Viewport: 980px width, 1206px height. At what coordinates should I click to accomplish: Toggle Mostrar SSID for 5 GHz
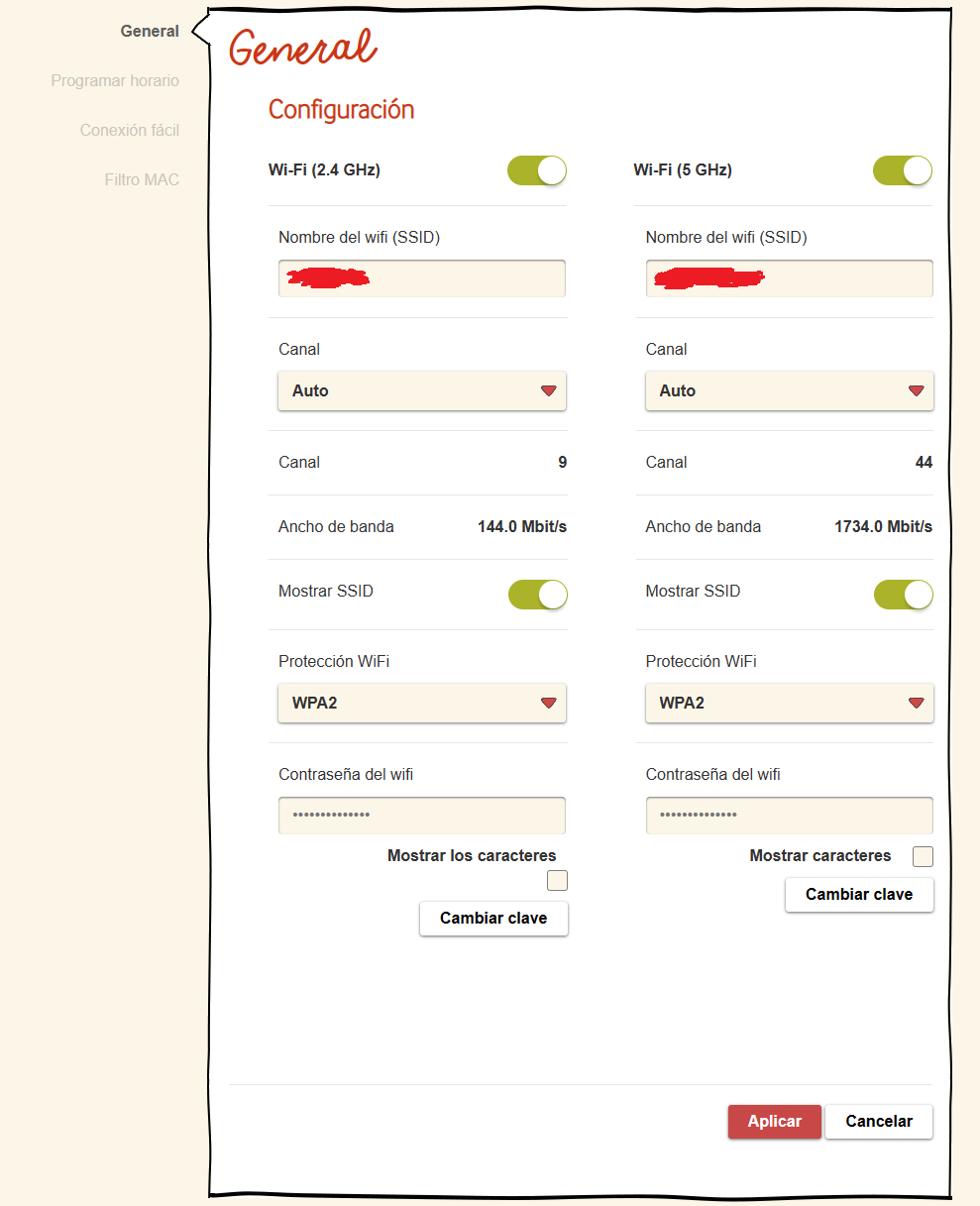904,595
